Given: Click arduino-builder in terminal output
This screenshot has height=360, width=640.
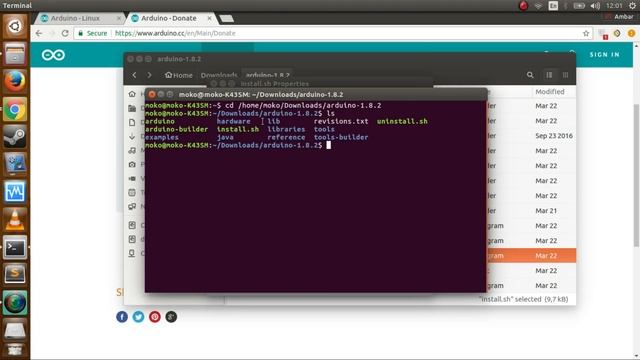Looking at the screenshot, I should [x=177, y=129].
